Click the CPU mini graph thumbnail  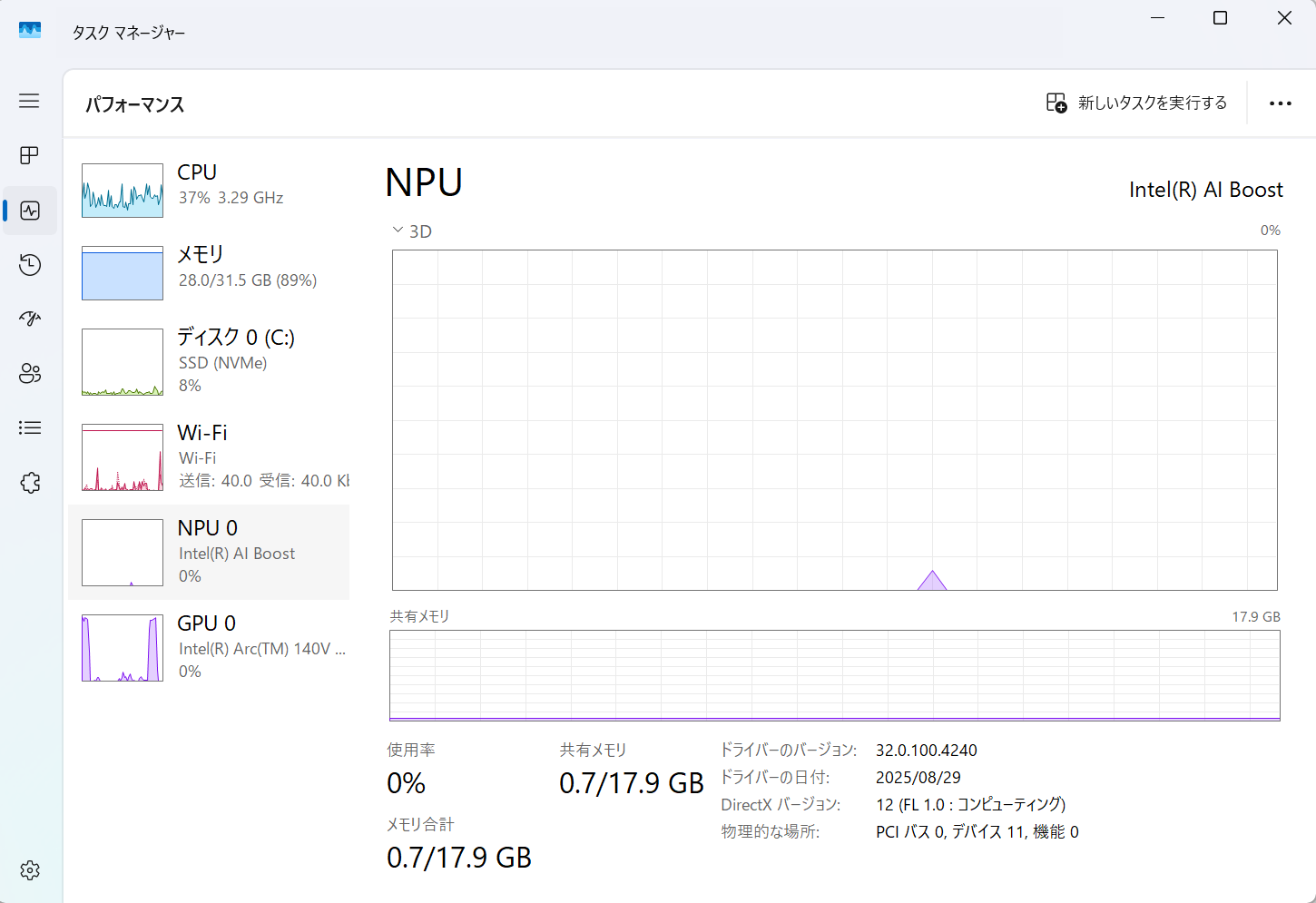123,191
